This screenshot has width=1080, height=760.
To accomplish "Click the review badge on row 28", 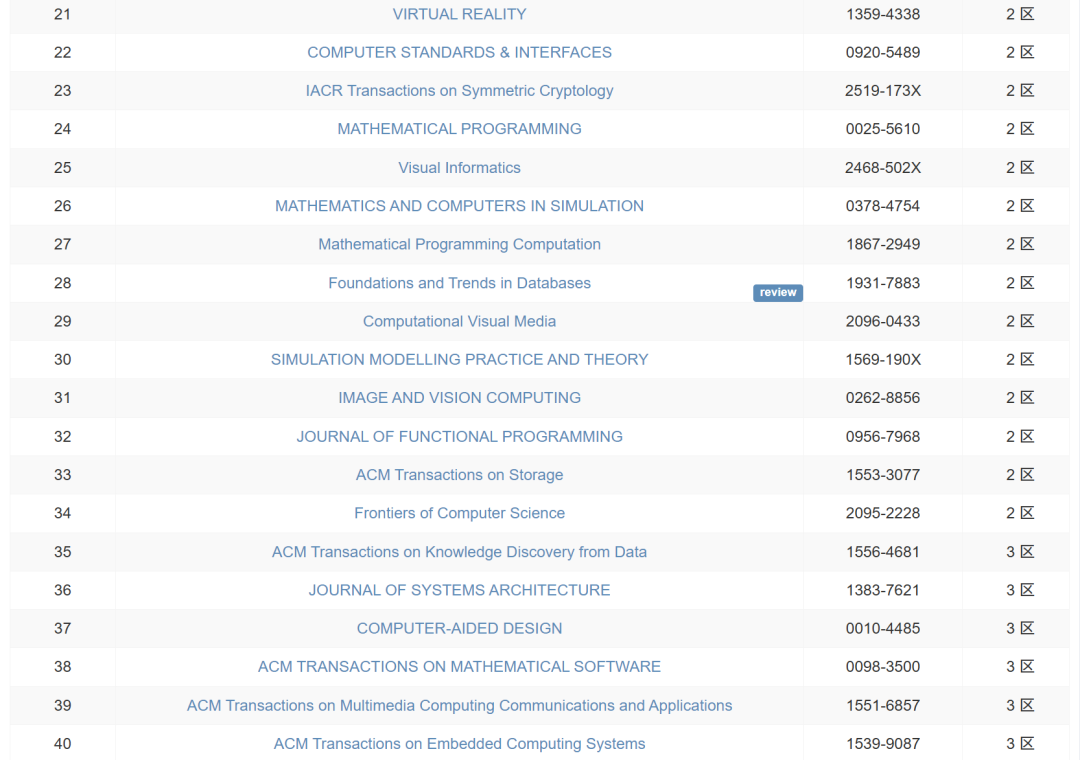I will [x=778, y=293].
